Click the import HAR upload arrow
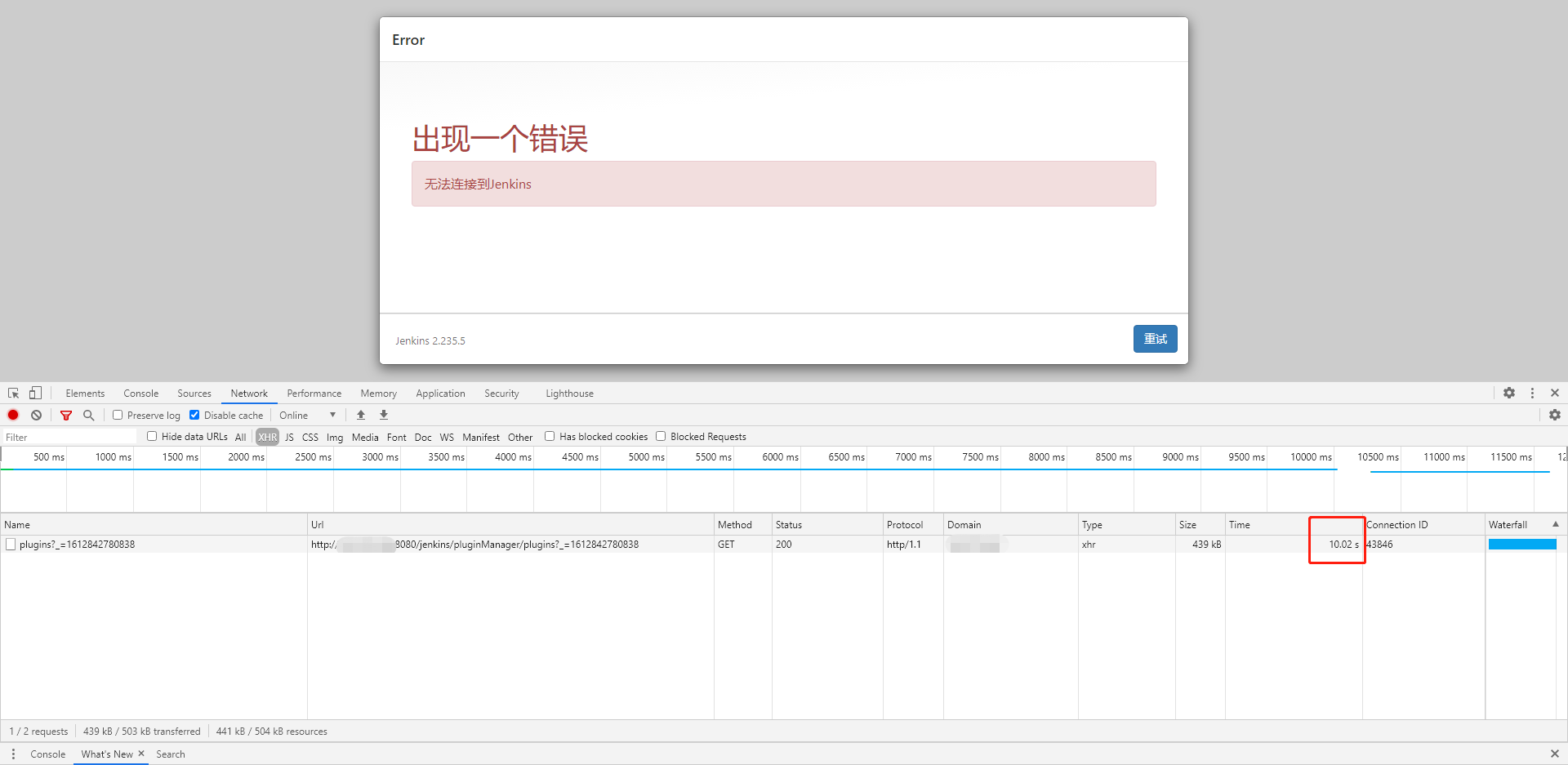 click(x=361, y=415)
